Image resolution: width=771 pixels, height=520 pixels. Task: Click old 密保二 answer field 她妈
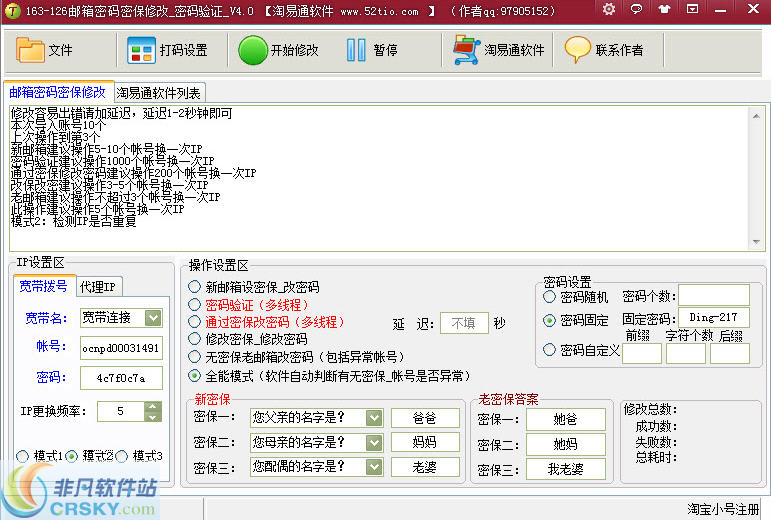click(x=566, y=445)
